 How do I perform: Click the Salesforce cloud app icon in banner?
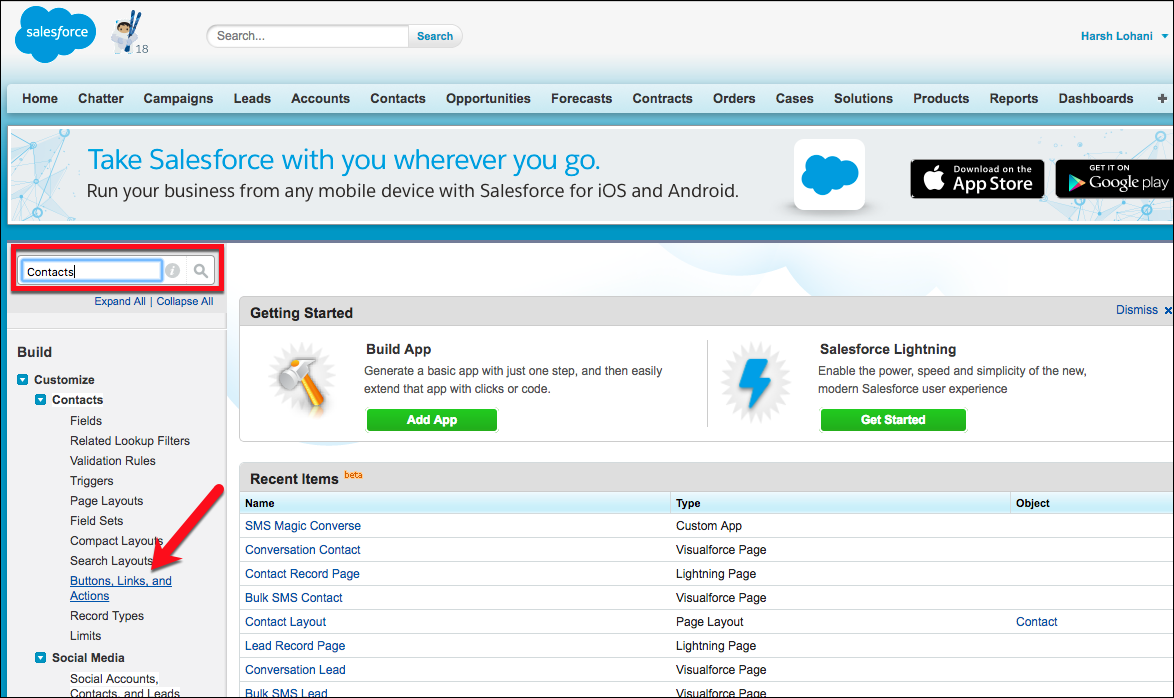click(x=829, y=174)
